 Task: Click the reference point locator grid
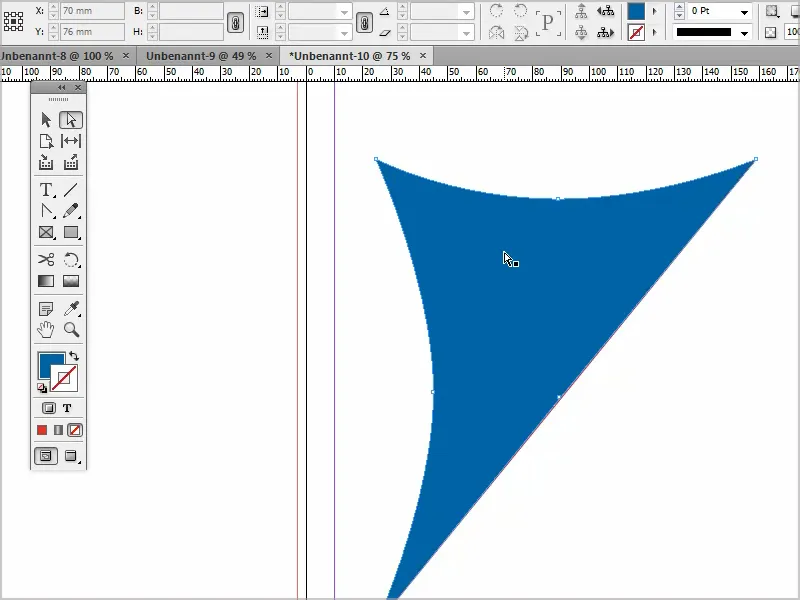(13, 21)
